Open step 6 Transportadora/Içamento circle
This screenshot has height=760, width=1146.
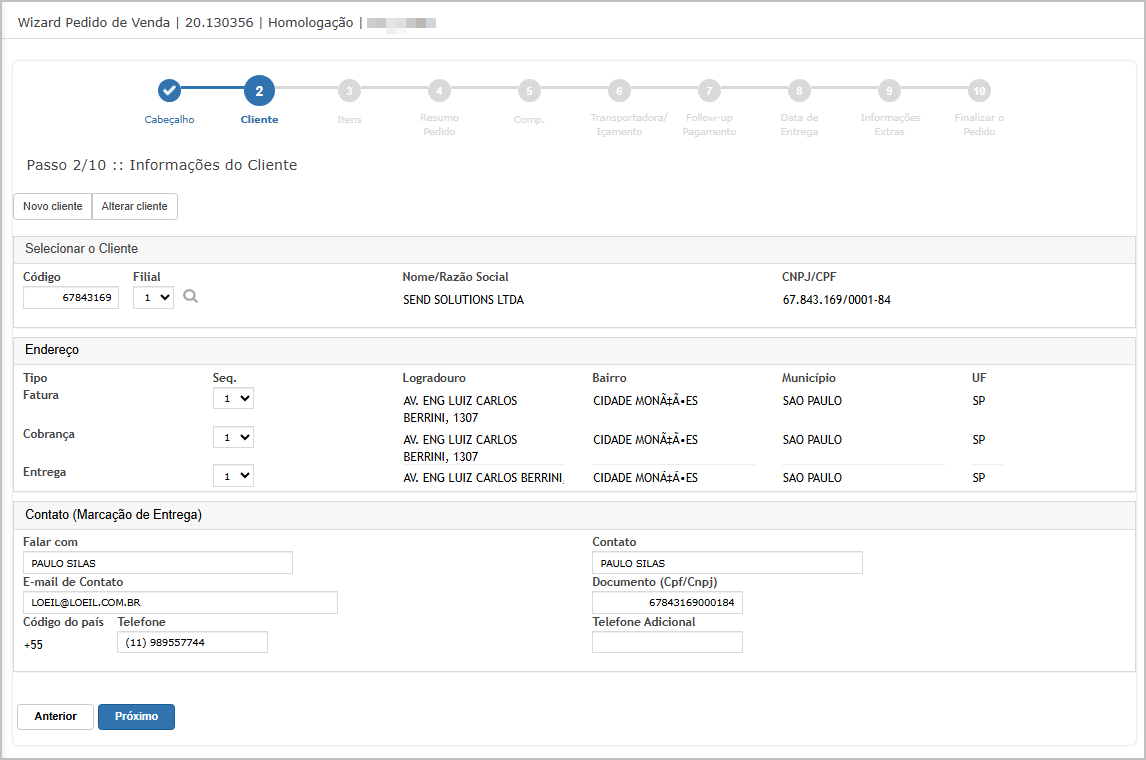pyautogui.click(x=619, y=91)
